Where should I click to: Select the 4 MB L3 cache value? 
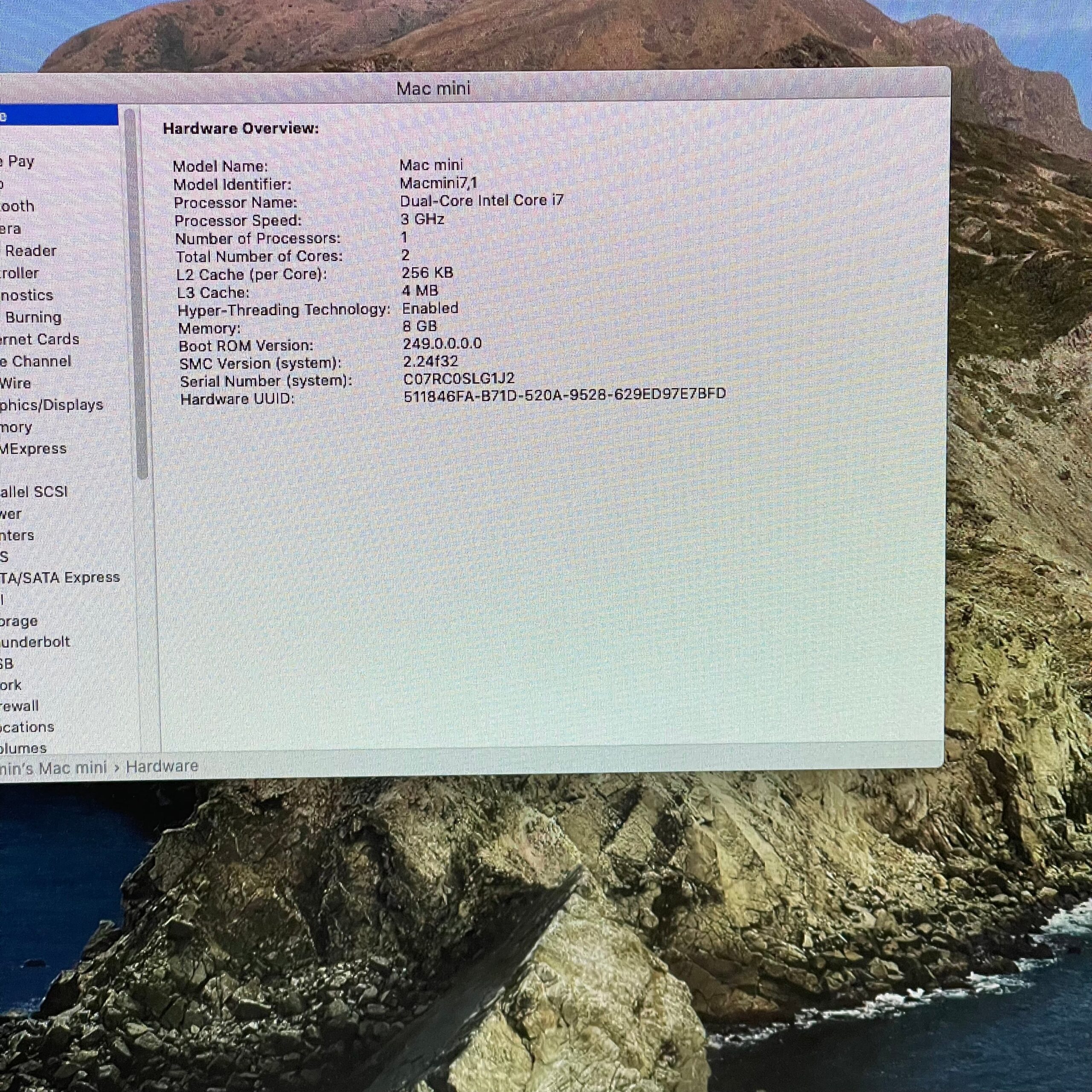coord(420,290)
